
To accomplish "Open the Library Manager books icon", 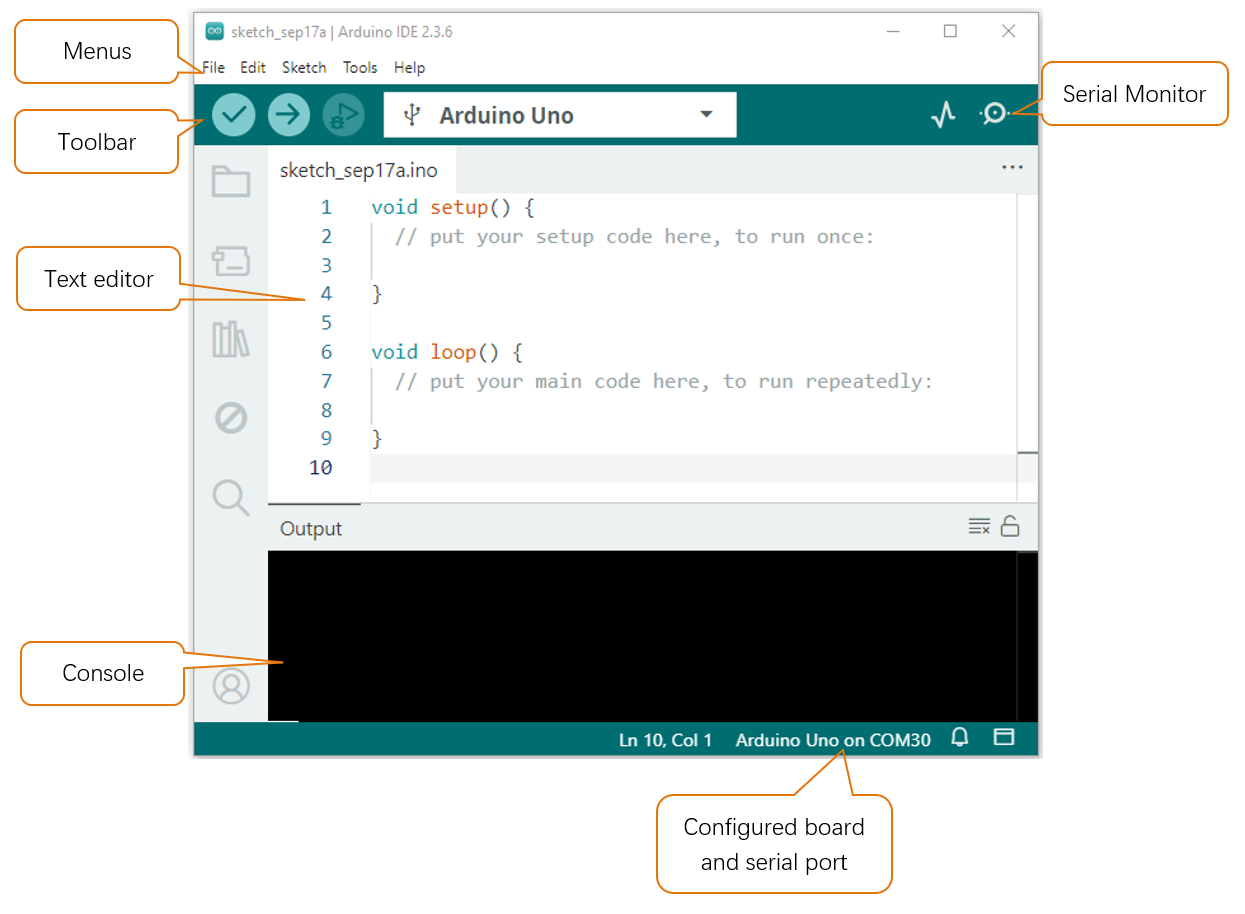I will pos(231,340).
